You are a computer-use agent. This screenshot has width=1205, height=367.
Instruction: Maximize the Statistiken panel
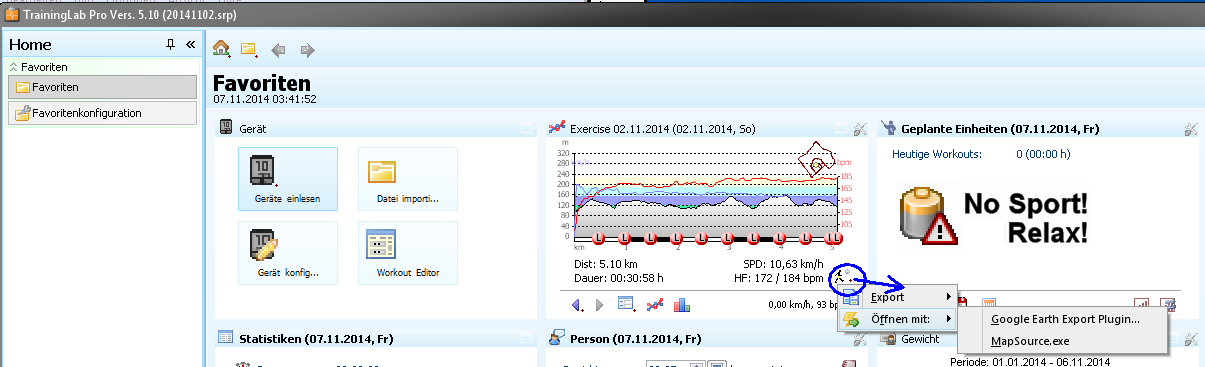pyautogui.click(x=526, y=339)
